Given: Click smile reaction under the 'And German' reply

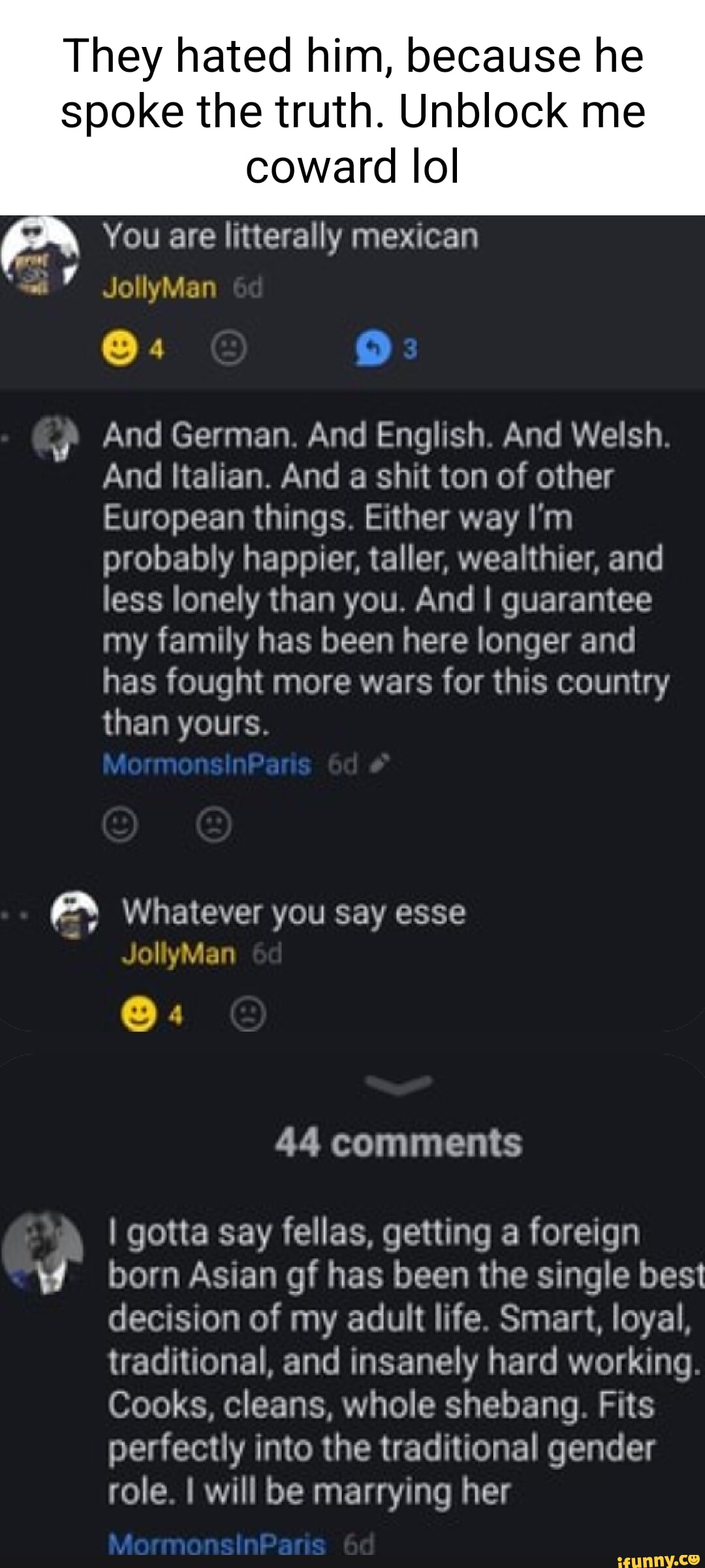Looking at the screenshot, I should (x=120, y=827).
